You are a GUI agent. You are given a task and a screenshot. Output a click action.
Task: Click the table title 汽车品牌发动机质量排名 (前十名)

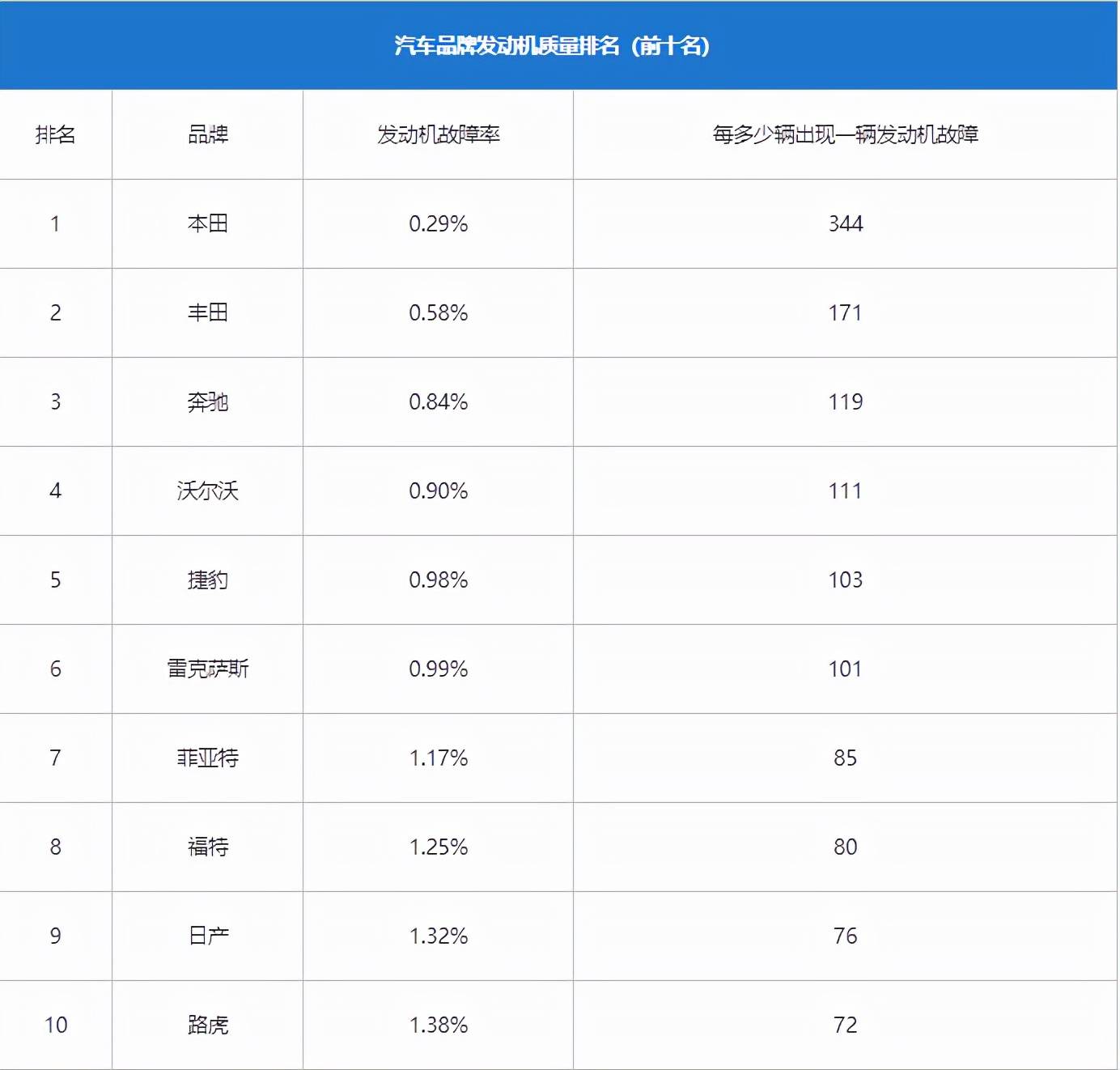(x=552, y=45)
